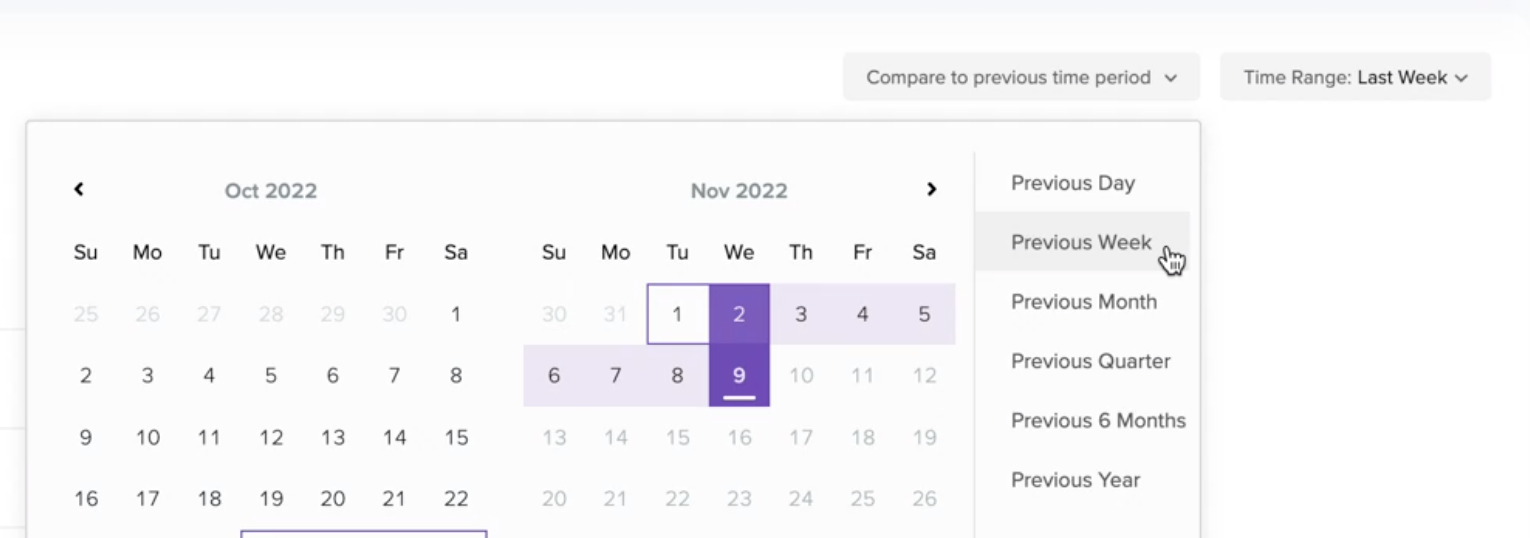Viewport: 1530px width, 538px height.
Task: Click October 9 in the calendar
Action: [86, 437]
